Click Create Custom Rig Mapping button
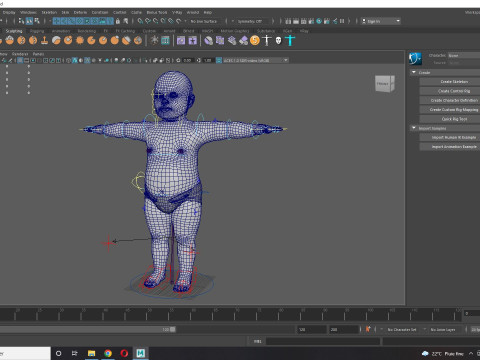Viewport: 480px width, 360px height. tap(449, 110)
